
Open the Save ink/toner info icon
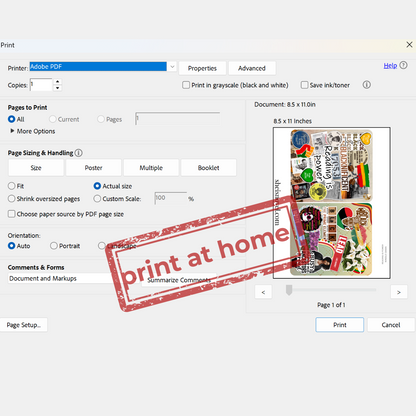[x=366, y=85]
